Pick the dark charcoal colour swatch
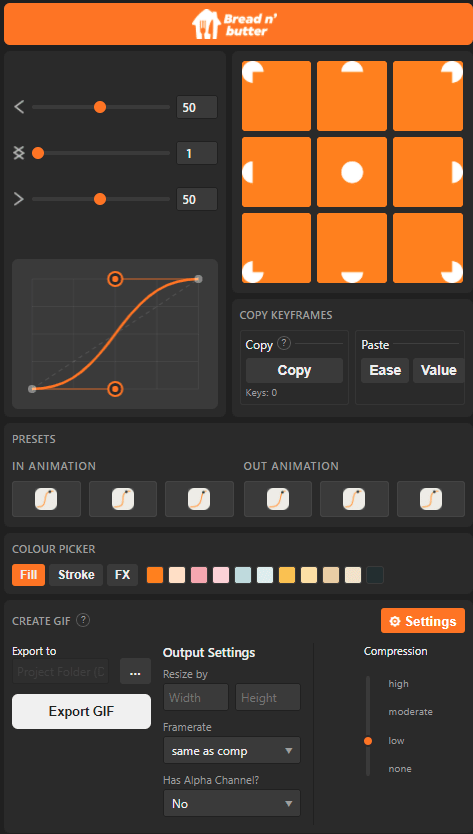The image size is (473, 834). (x=375, y=575)
